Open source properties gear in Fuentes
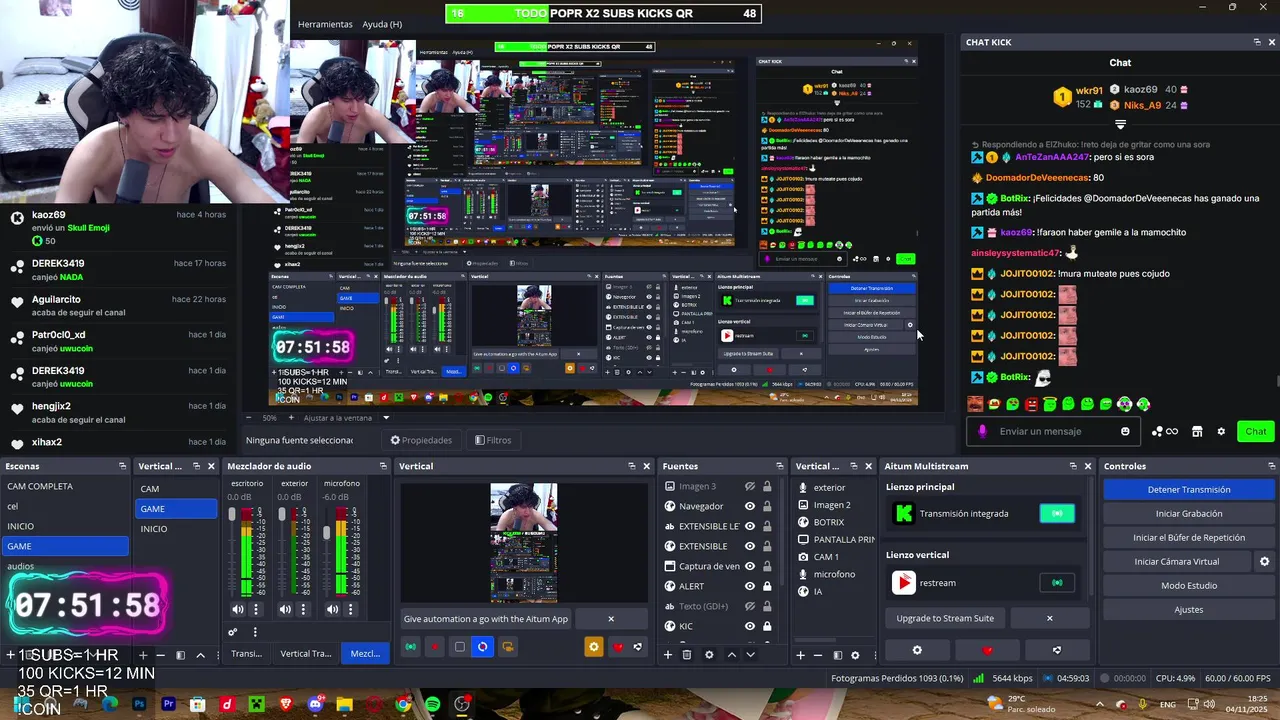Screen dimensions: 1280x720 pyautogui.click(x=709, y=655)
